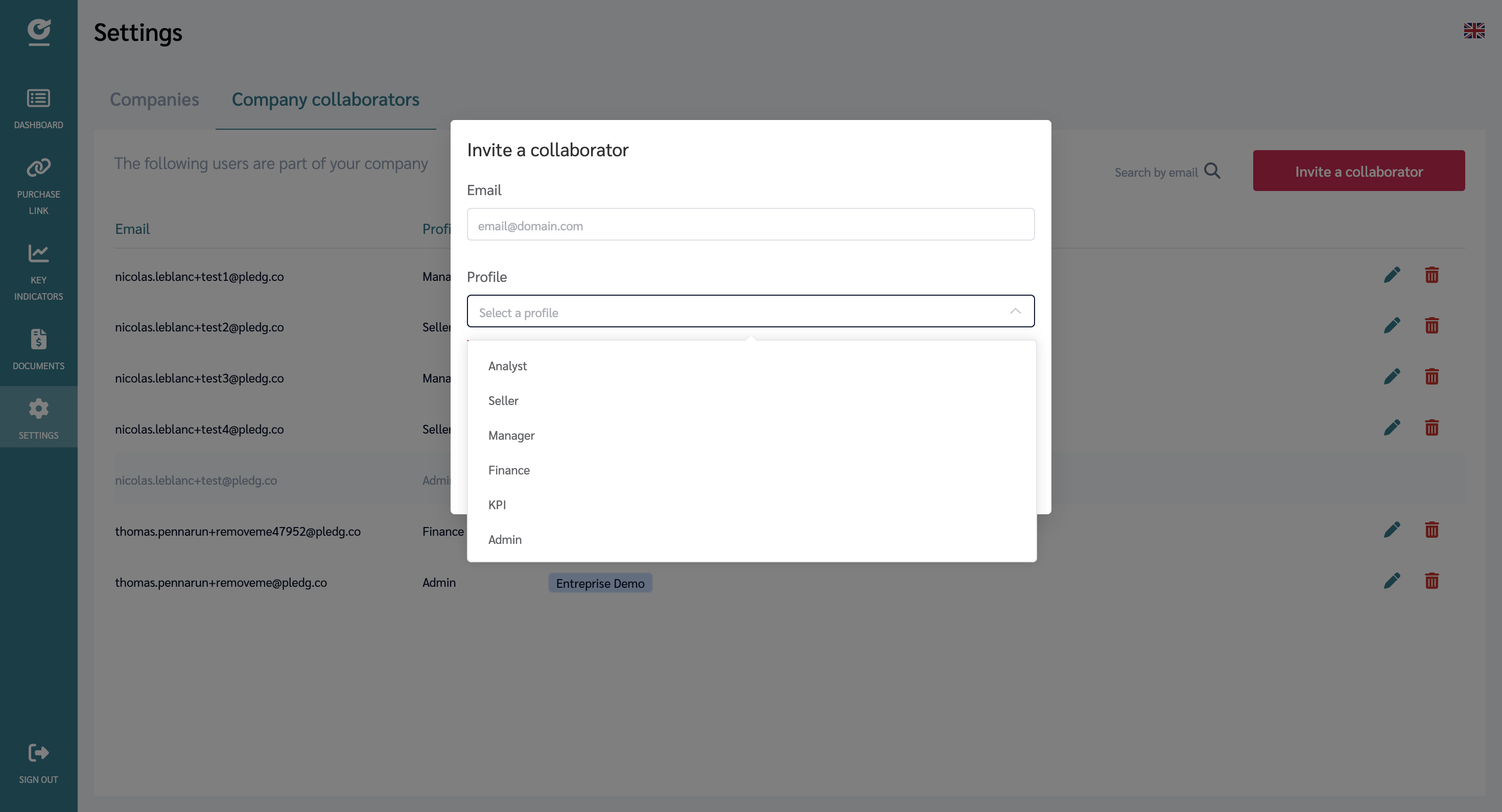Open the edit pencil for nicolas.leblanc+test4@pledg.co
The height and width of the screenshot is (812, 1502).
[x=1392, y=427]
